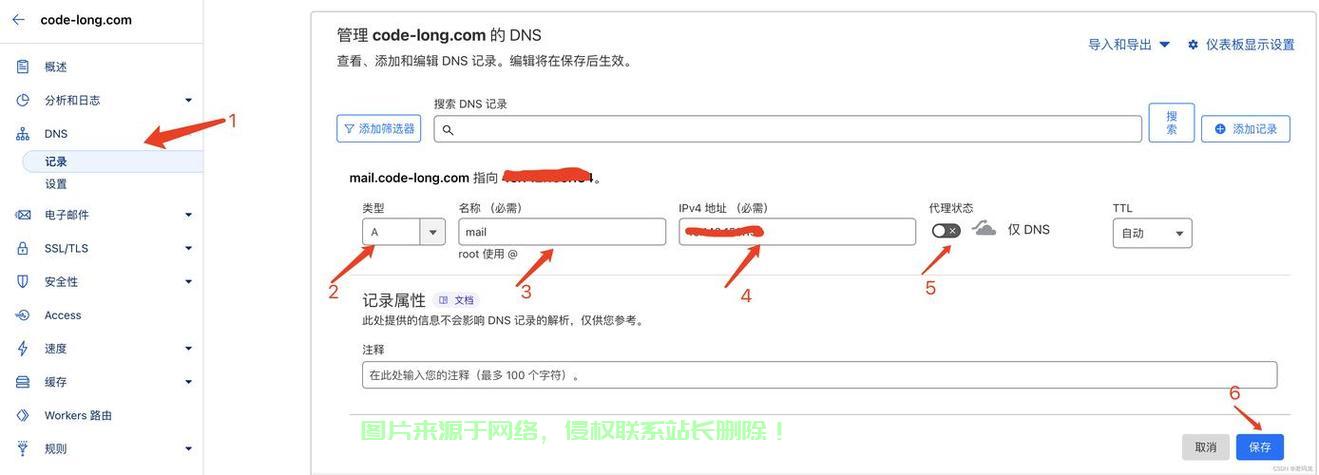Click the SSL/TLS padlock icon

(x=23, y=248)
